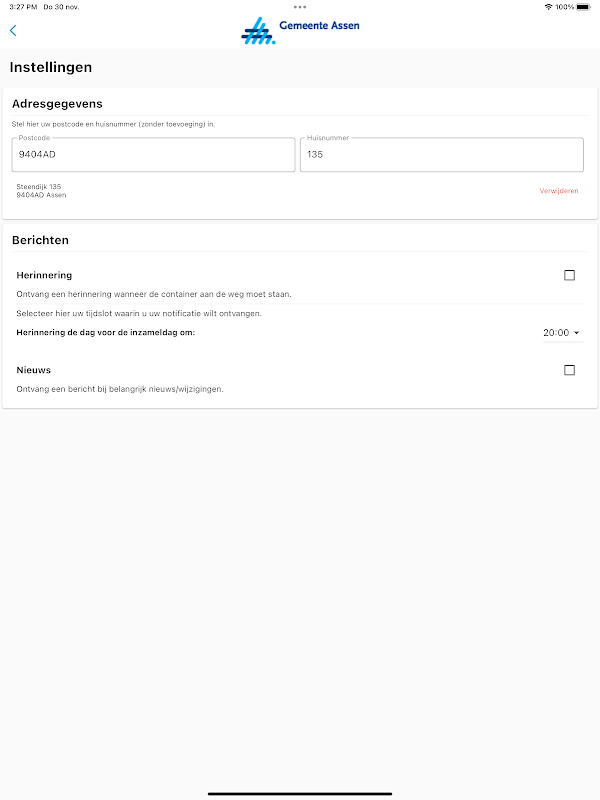Click the Wi-Fi status icon
600x800 pixels.
pyautogui.click(x=548, y=7)
